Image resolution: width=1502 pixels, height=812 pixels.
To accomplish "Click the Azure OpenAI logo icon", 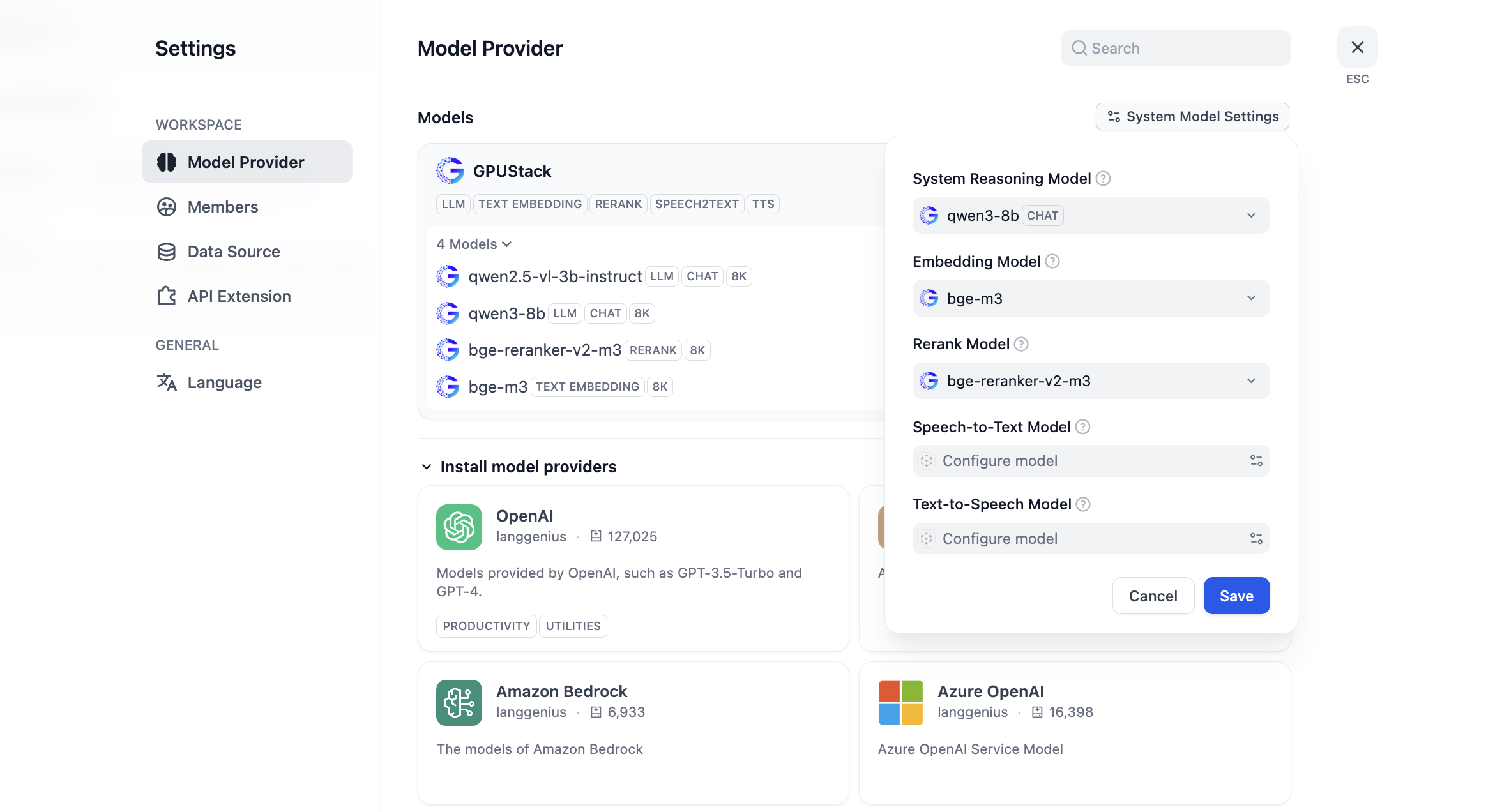I will pos(900,703).
